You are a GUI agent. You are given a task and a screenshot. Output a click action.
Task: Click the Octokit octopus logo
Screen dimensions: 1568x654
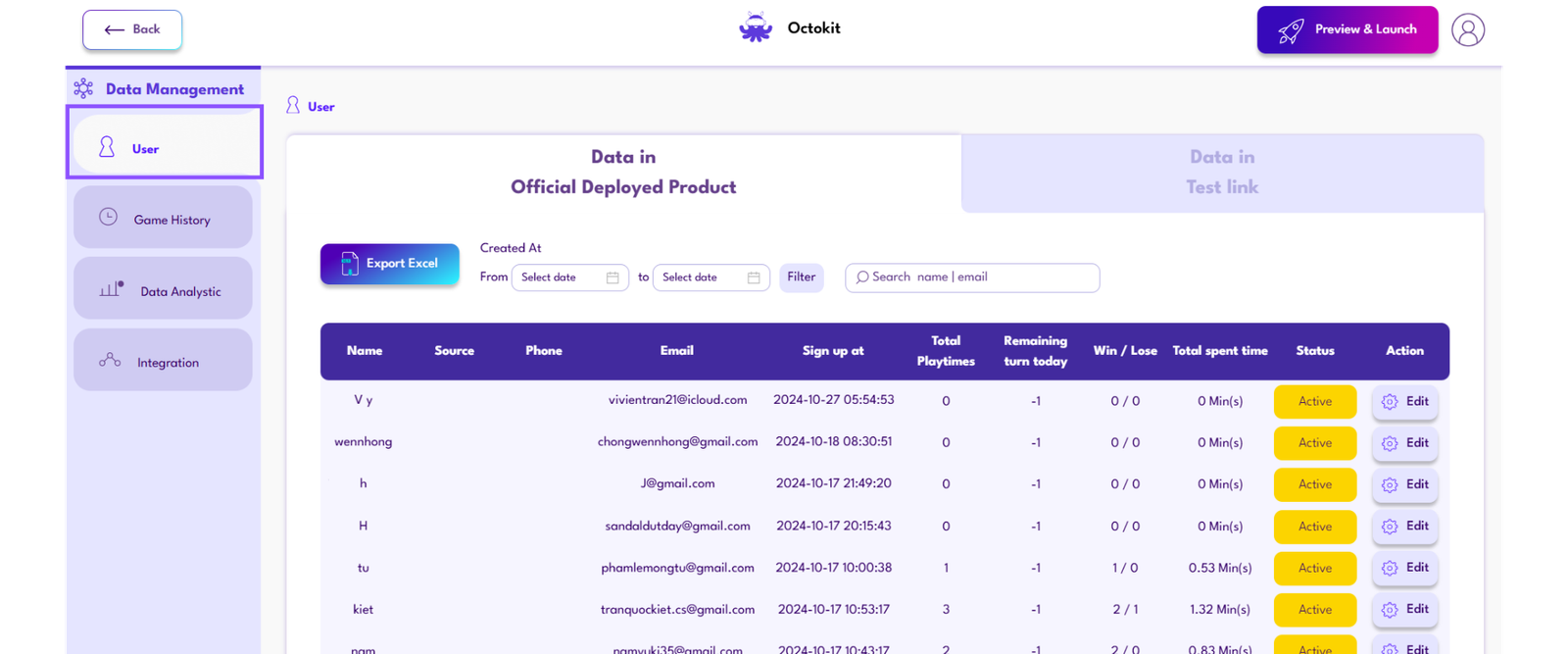click(756, 28)
